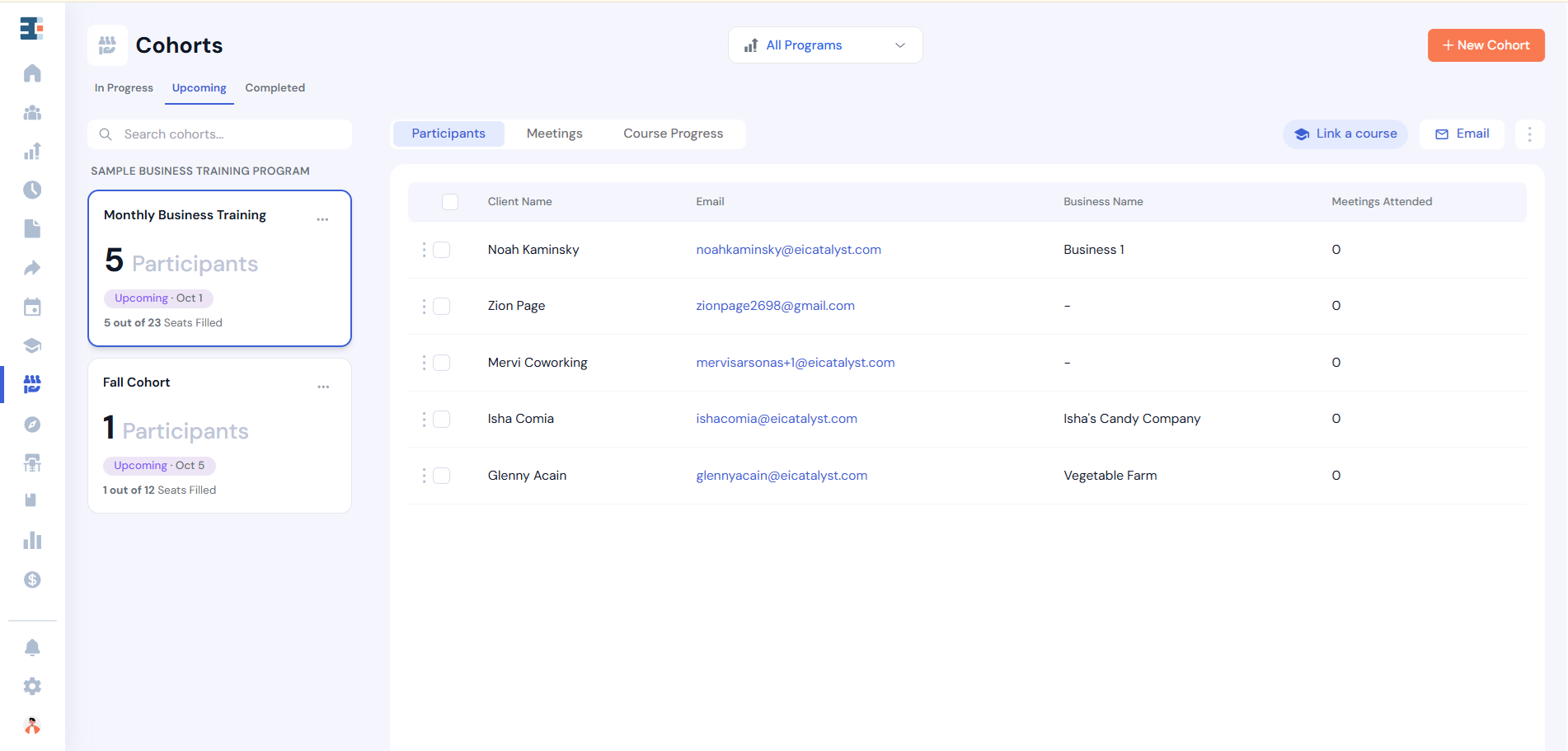Click the Search cohorts input field
Viewport: 1568px width, 751px height.
(x=219, y=134)
